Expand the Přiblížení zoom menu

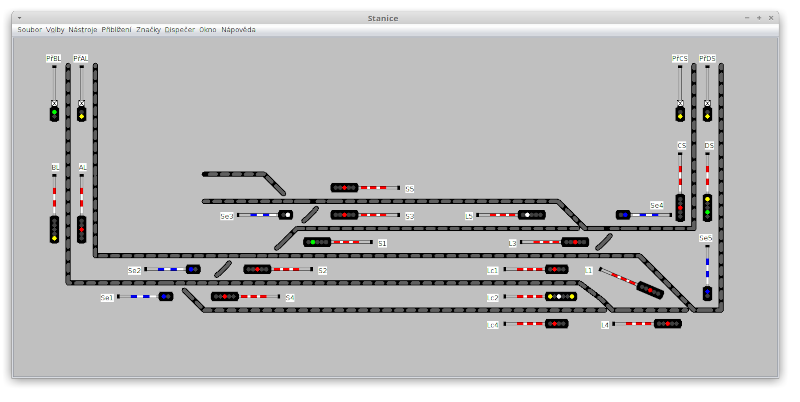coord(116,30)
